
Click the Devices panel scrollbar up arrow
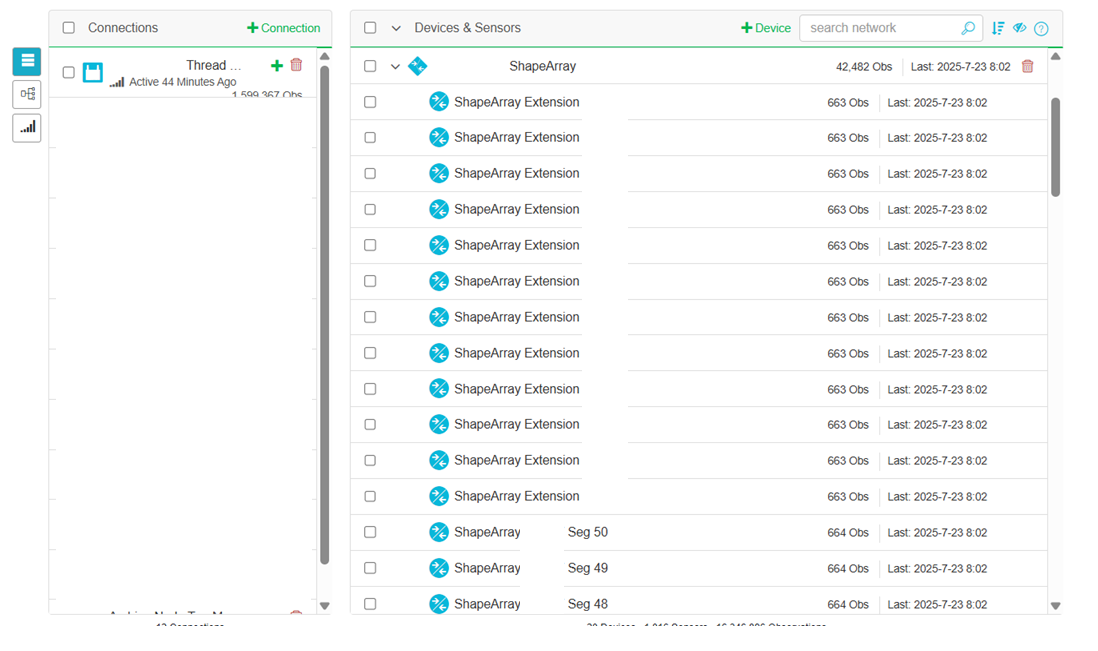click(x=1055, y=56)
